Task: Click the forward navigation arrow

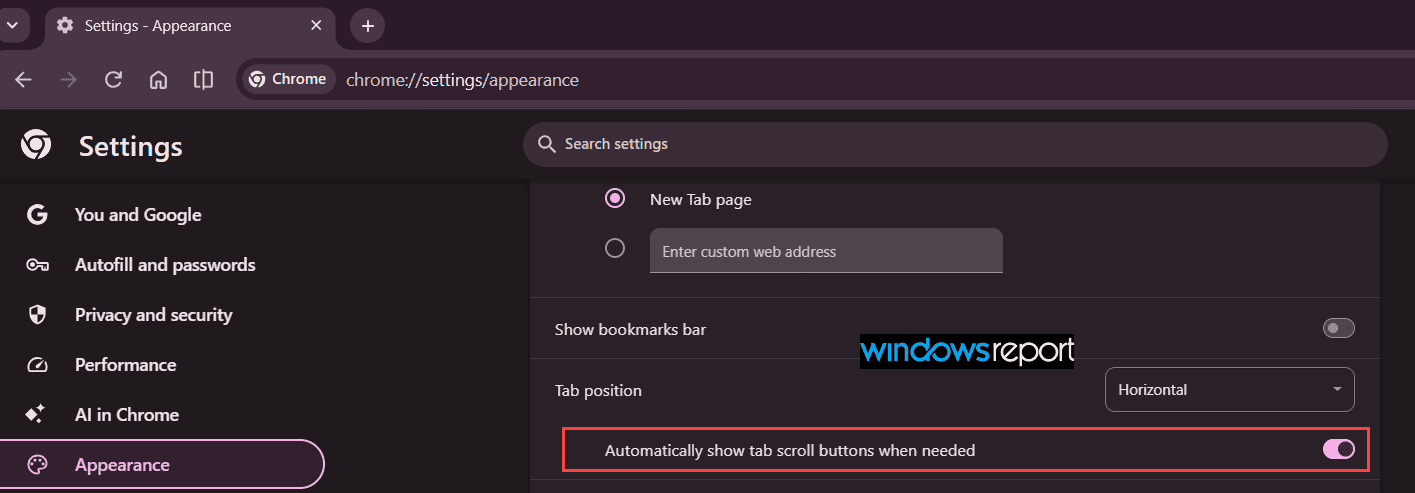Action: pos(68,80)
